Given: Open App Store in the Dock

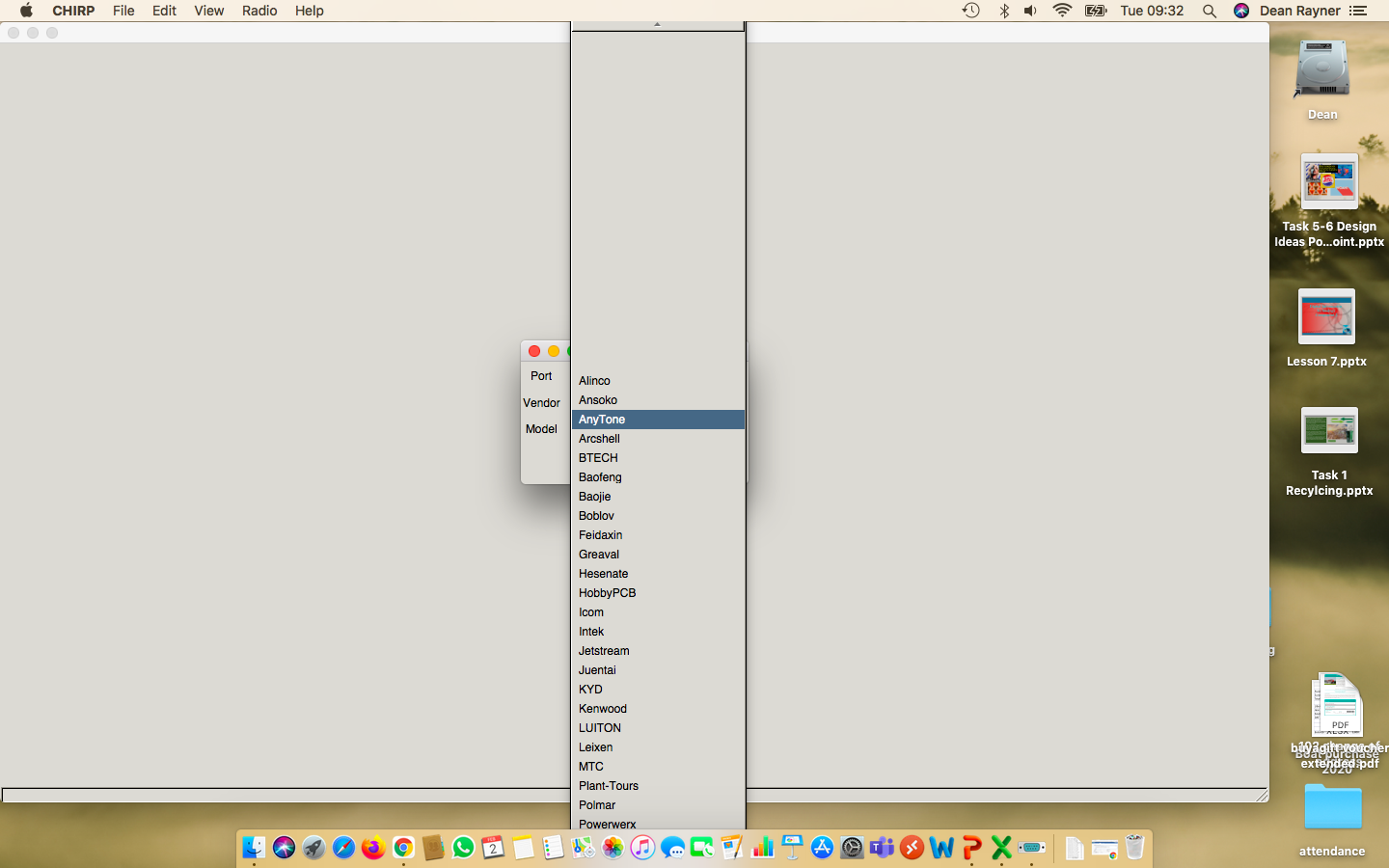Looking at the screenshot, I should (x=822, y=848).
